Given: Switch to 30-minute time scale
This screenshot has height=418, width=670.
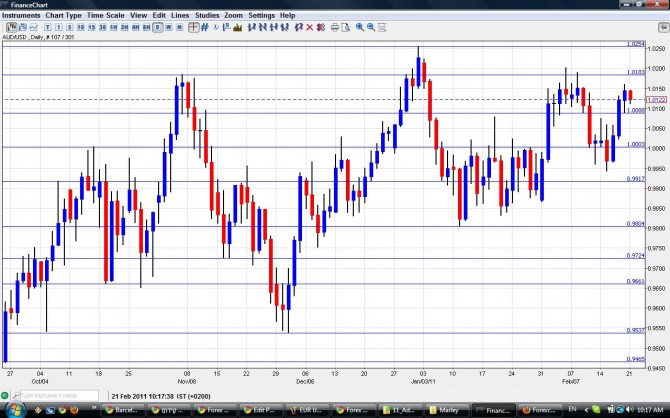Looking at the screenshot, I should [103, 27].
